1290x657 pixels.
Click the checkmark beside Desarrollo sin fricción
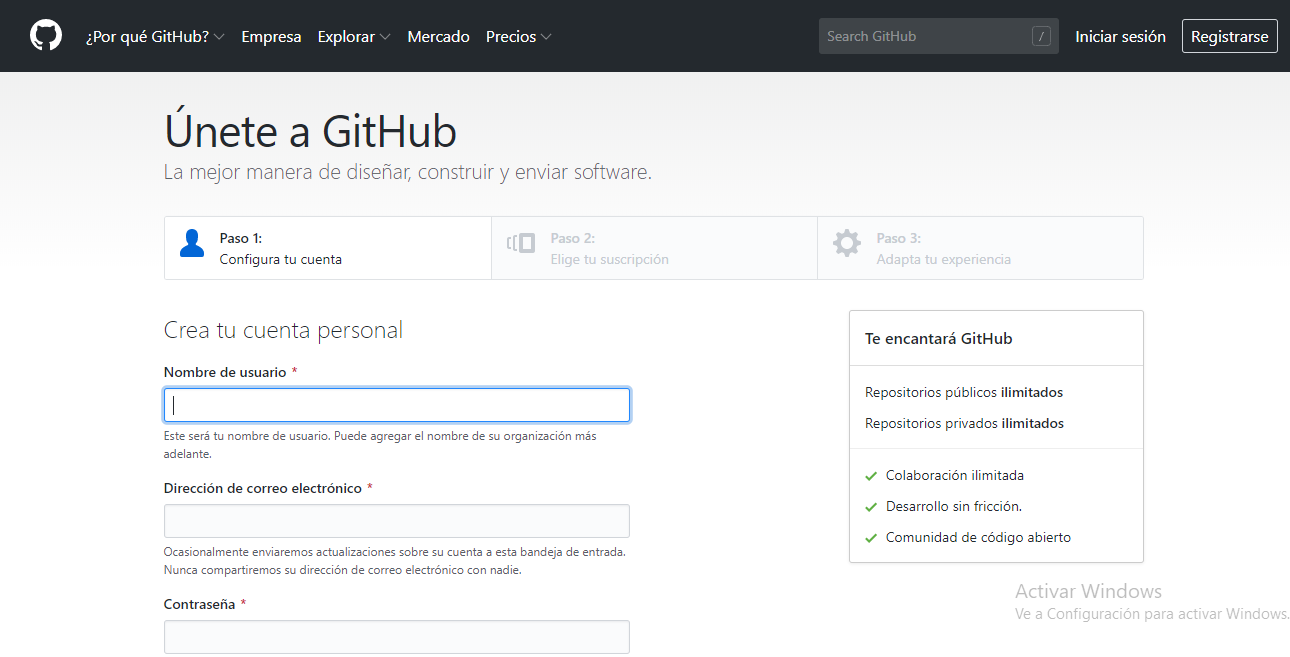[871, 507]
